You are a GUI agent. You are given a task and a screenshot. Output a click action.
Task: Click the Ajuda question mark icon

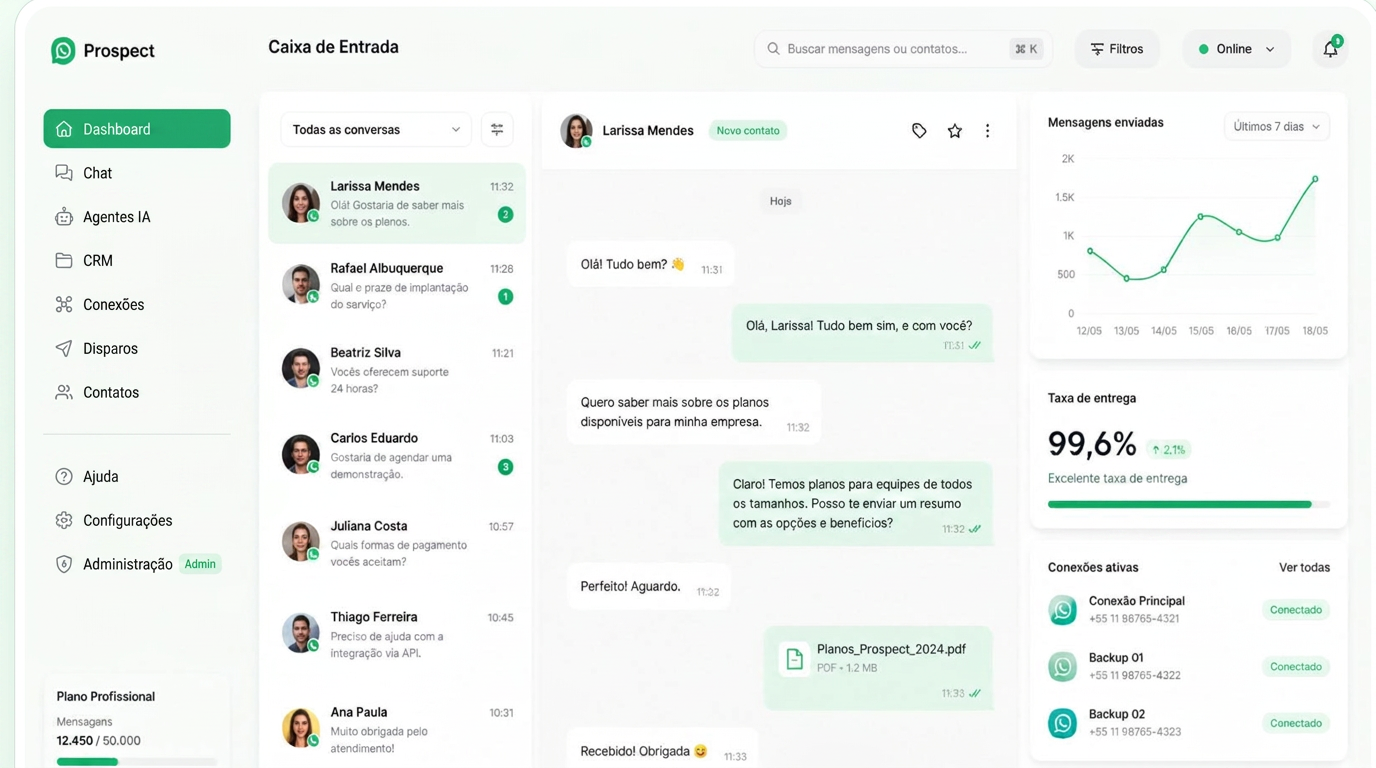coord(64,477)
